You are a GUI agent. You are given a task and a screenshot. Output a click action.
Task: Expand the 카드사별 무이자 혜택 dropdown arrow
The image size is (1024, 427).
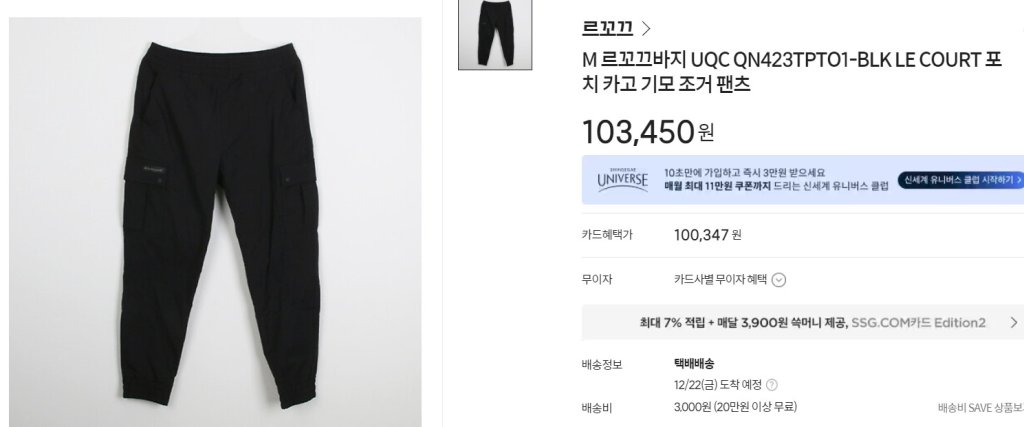778,280
